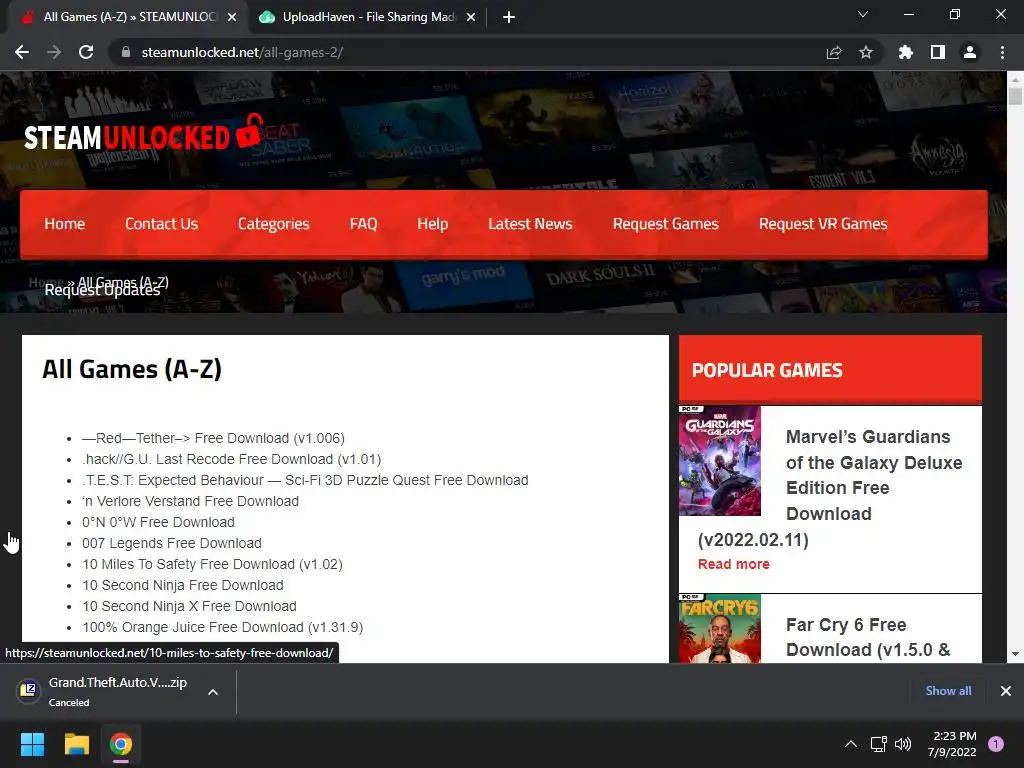
Task: Close the UploadHaven tab
Action: (471, 17)
